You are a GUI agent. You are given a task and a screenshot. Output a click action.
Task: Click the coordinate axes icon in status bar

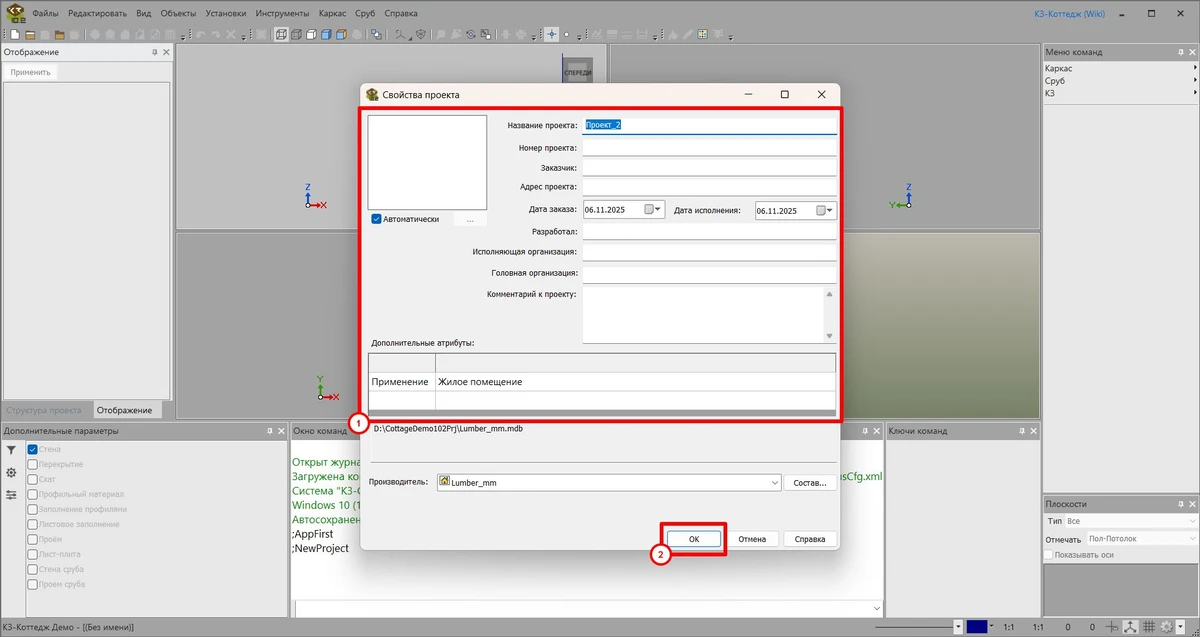(x=1129, y=627)
